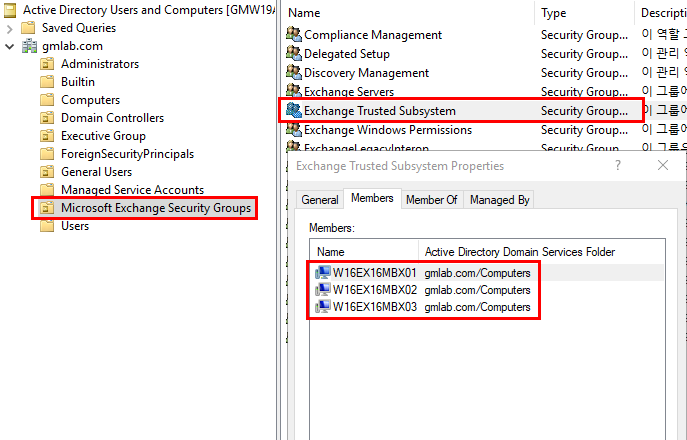Expand the Saved Queries node
The width and height of the screenshot is (687, 440).
click(10, 29)
